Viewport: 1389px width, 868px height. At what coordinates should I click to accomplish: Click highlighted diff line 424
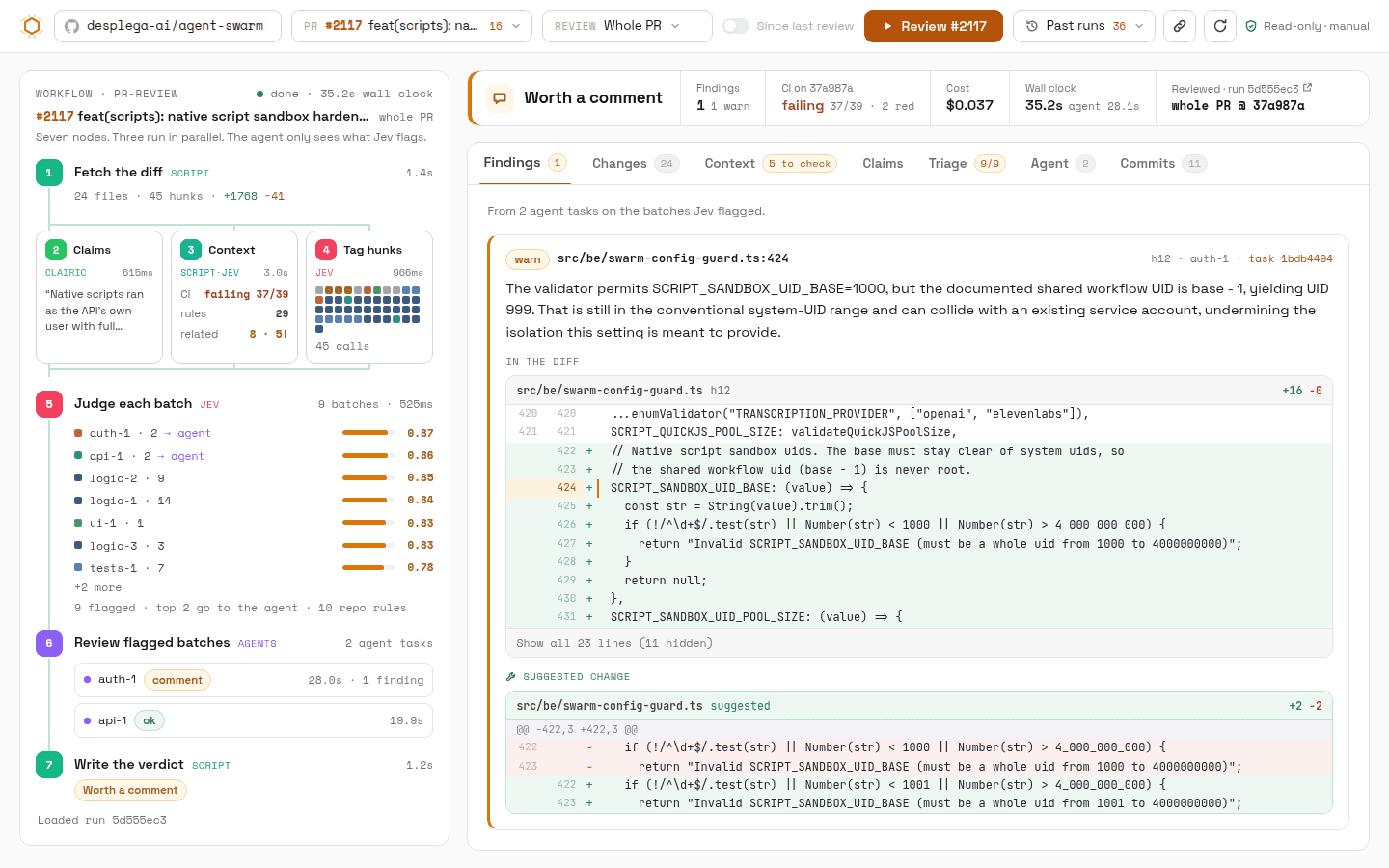pyautogui.click(x=919, y=488)
